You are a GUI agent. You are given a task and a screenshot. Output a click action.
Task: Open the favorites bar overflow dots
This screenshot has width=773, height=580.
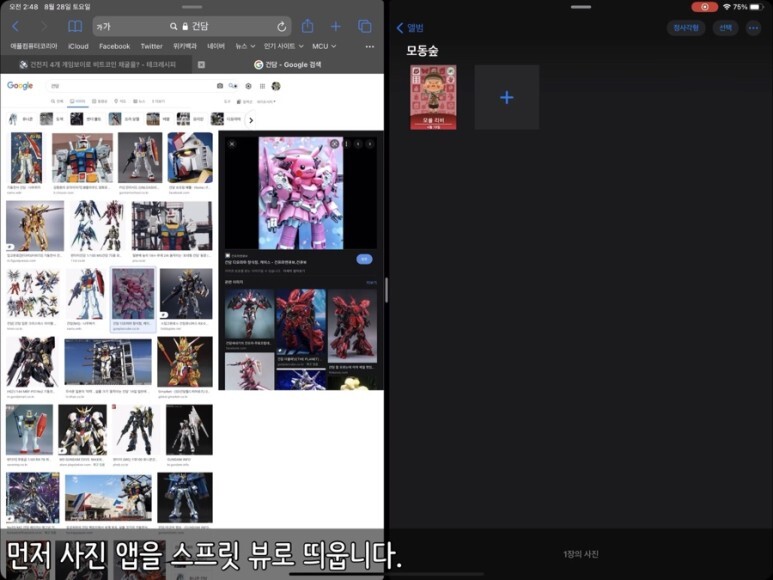(x=370, y=46)
